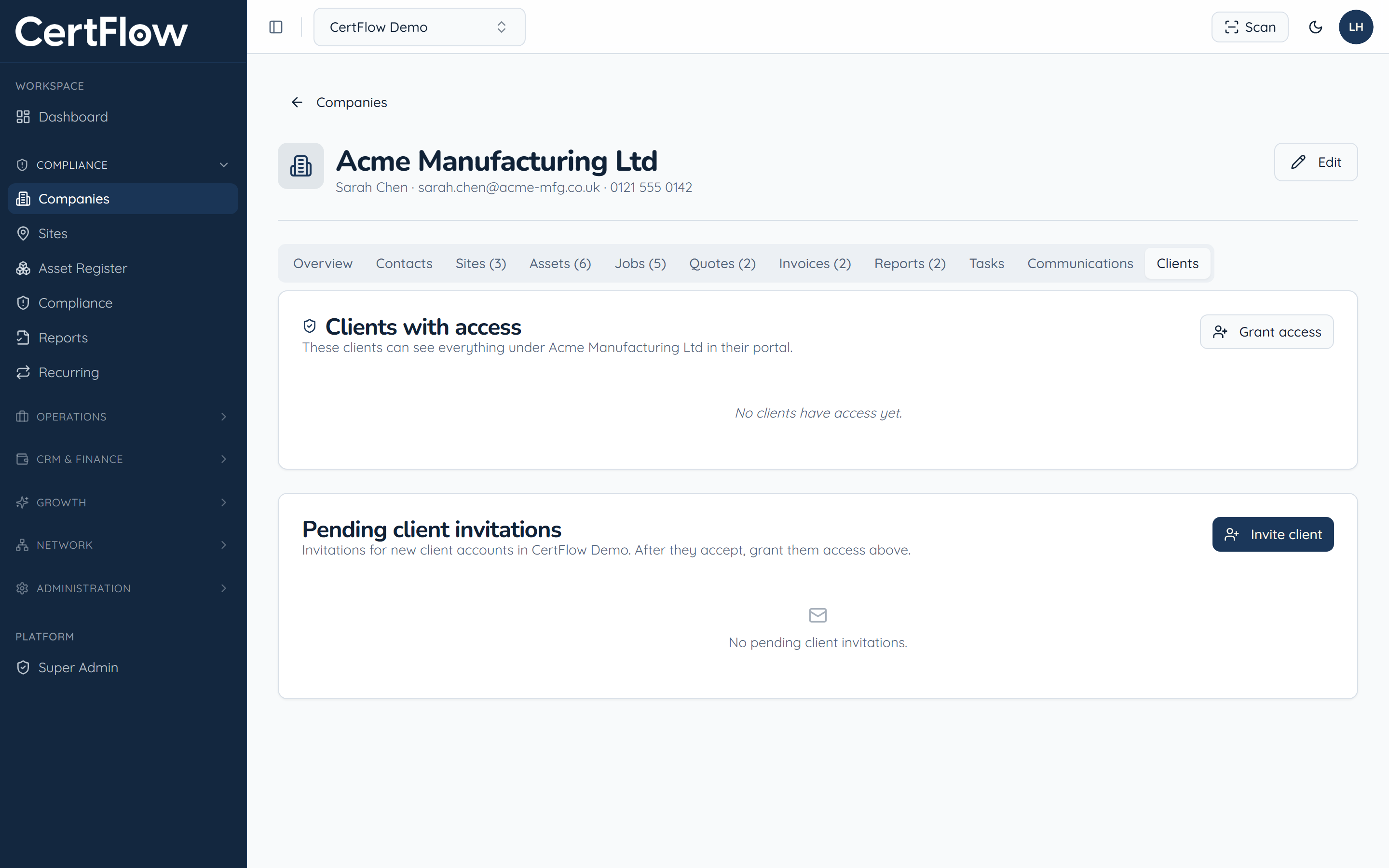
Task: Click the 'Acme Manufacturing Ltd' heading
Action: (x=496, y=161)
